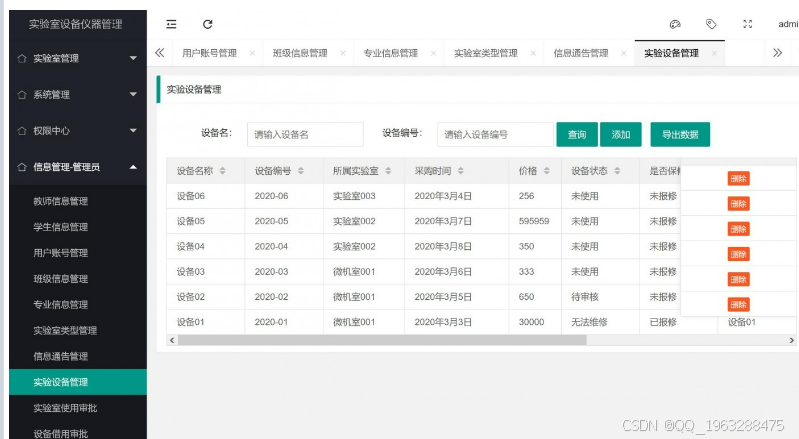799x439 pixels.
Task: Click the 查询 search button
Action: (577, 134)
